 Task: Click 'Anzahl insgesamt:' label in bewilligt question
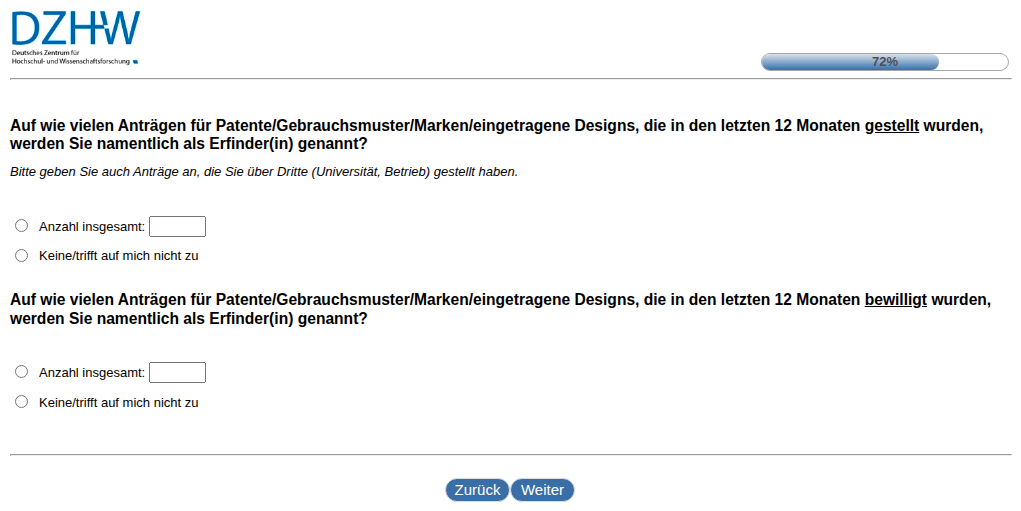pyautogui.click(x=92, y=373)
